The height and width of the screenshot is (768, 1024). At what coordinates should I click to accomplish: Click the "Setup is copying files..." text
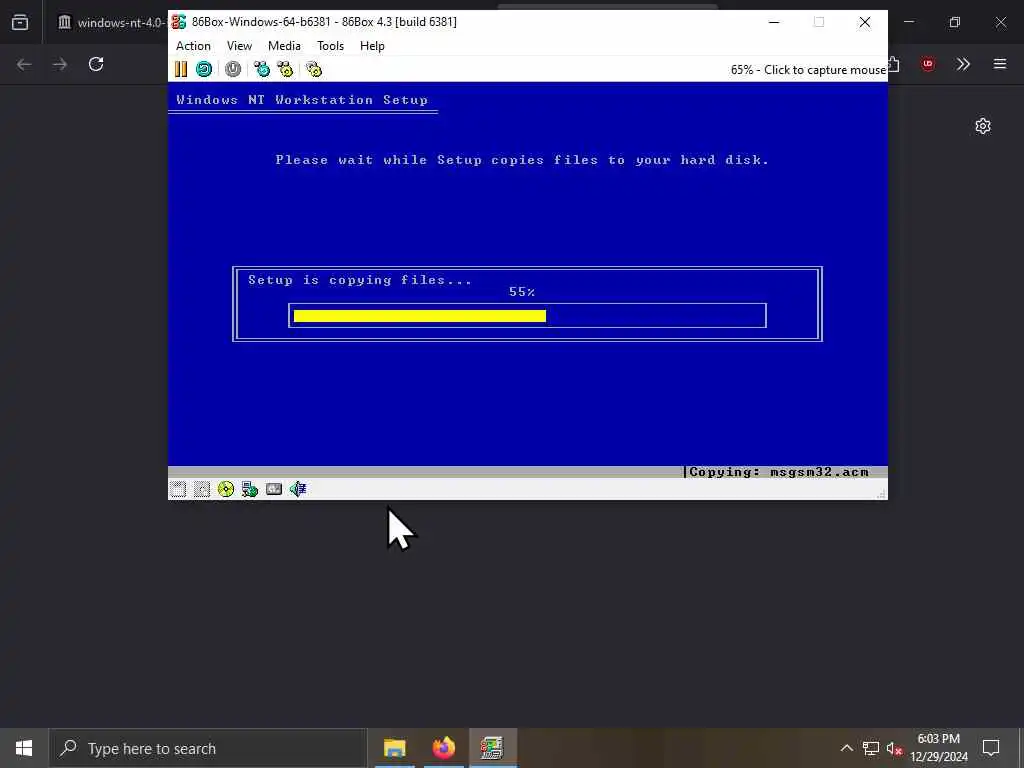click(x=360, y=280)
